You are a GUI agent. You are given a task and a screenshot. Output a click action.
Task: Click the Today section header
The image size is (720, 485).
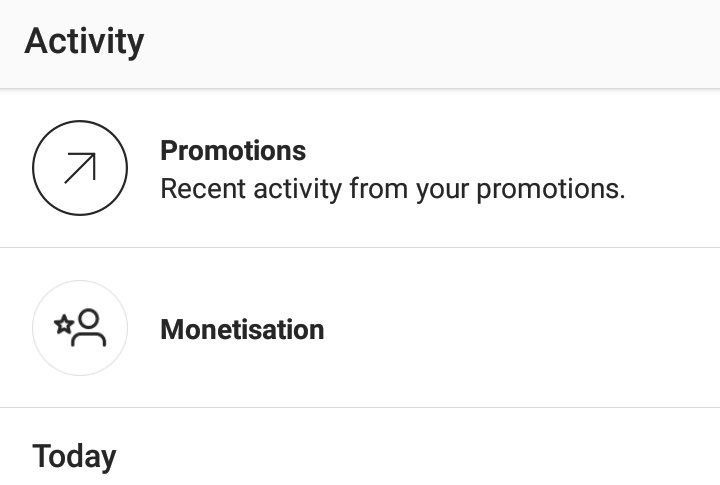pyautogui.click(x=74, y=457)
